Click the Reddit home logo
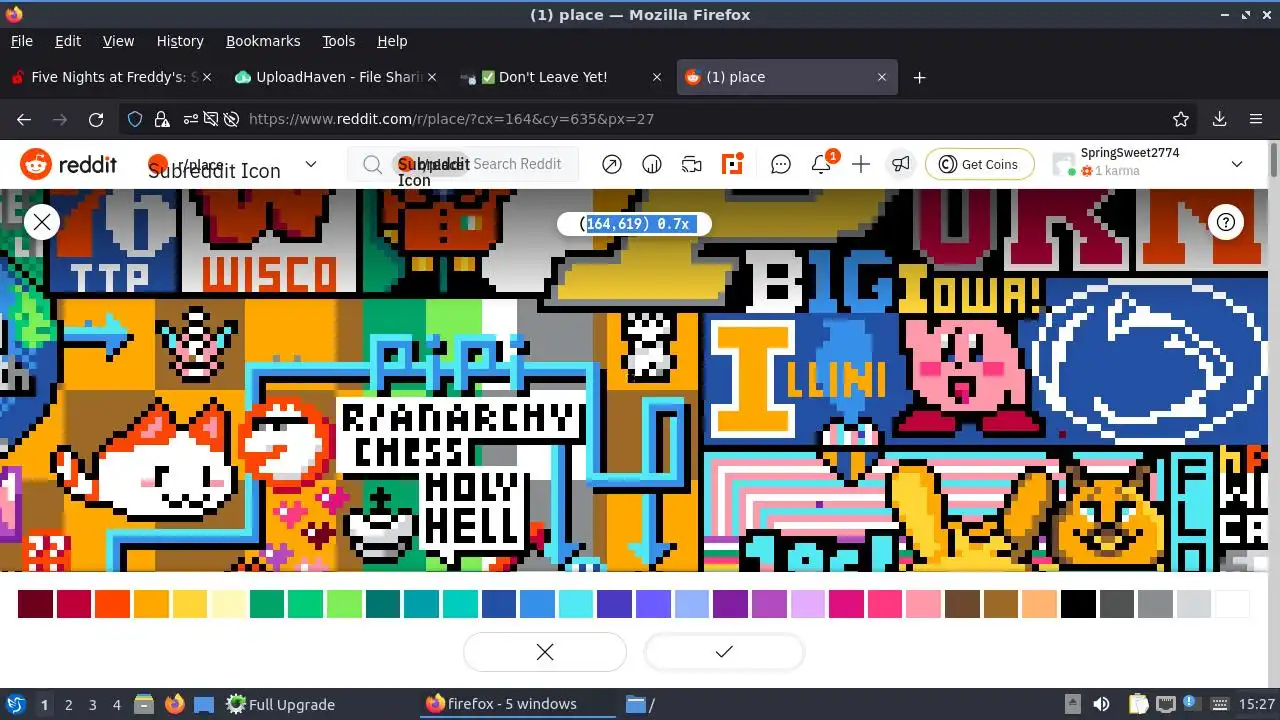This screenshot has width=1280, height=720. 68,164
